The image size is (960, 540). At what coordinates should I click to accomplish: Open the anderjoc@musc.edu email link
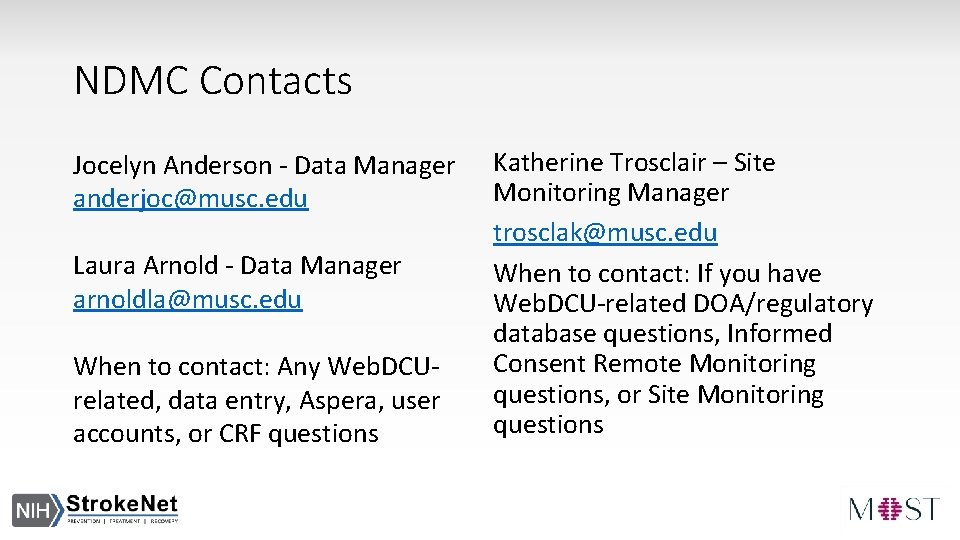click(x=191, y=199)
